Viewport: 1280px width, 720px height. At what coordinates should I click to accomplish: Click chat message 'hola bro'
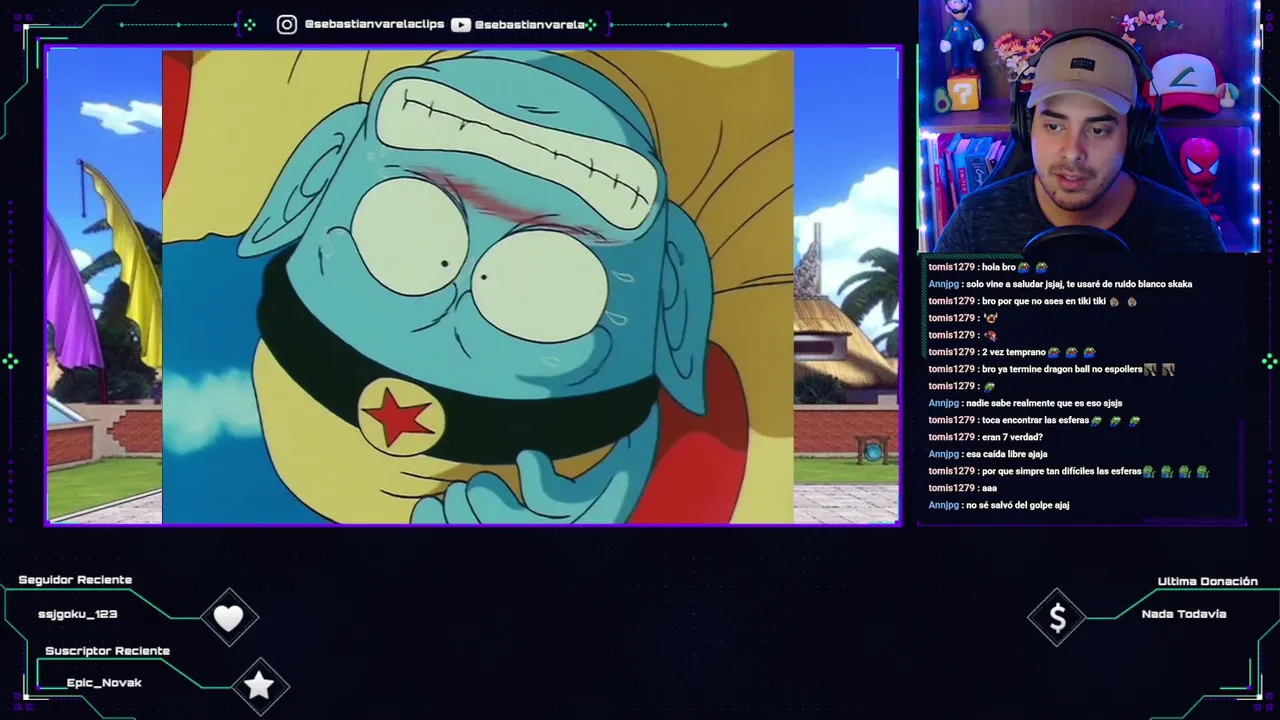988,267
